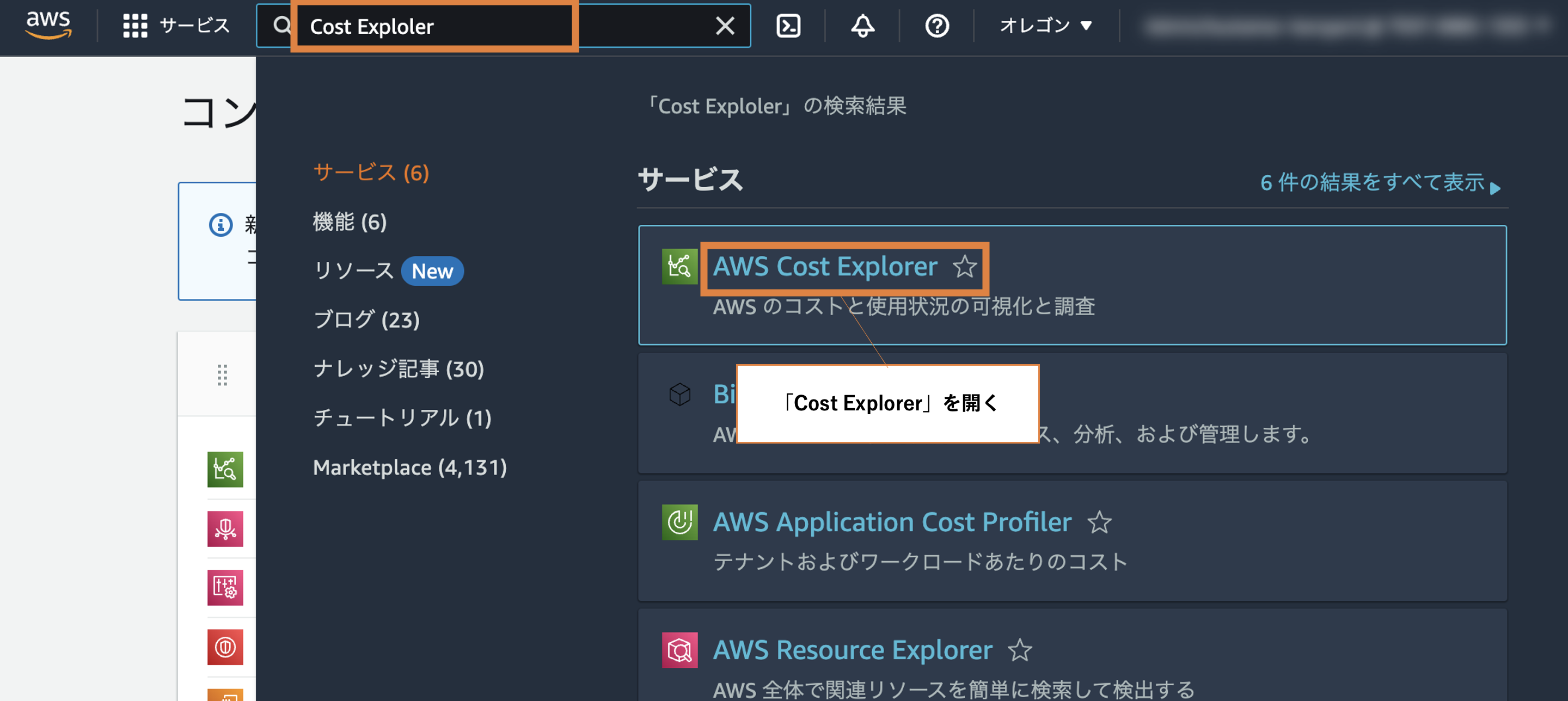Image resolution: width=1568 pixels, height=701 pixels.
Task: Favorite AWS Resource Explorer with star
Action: 1020,650
